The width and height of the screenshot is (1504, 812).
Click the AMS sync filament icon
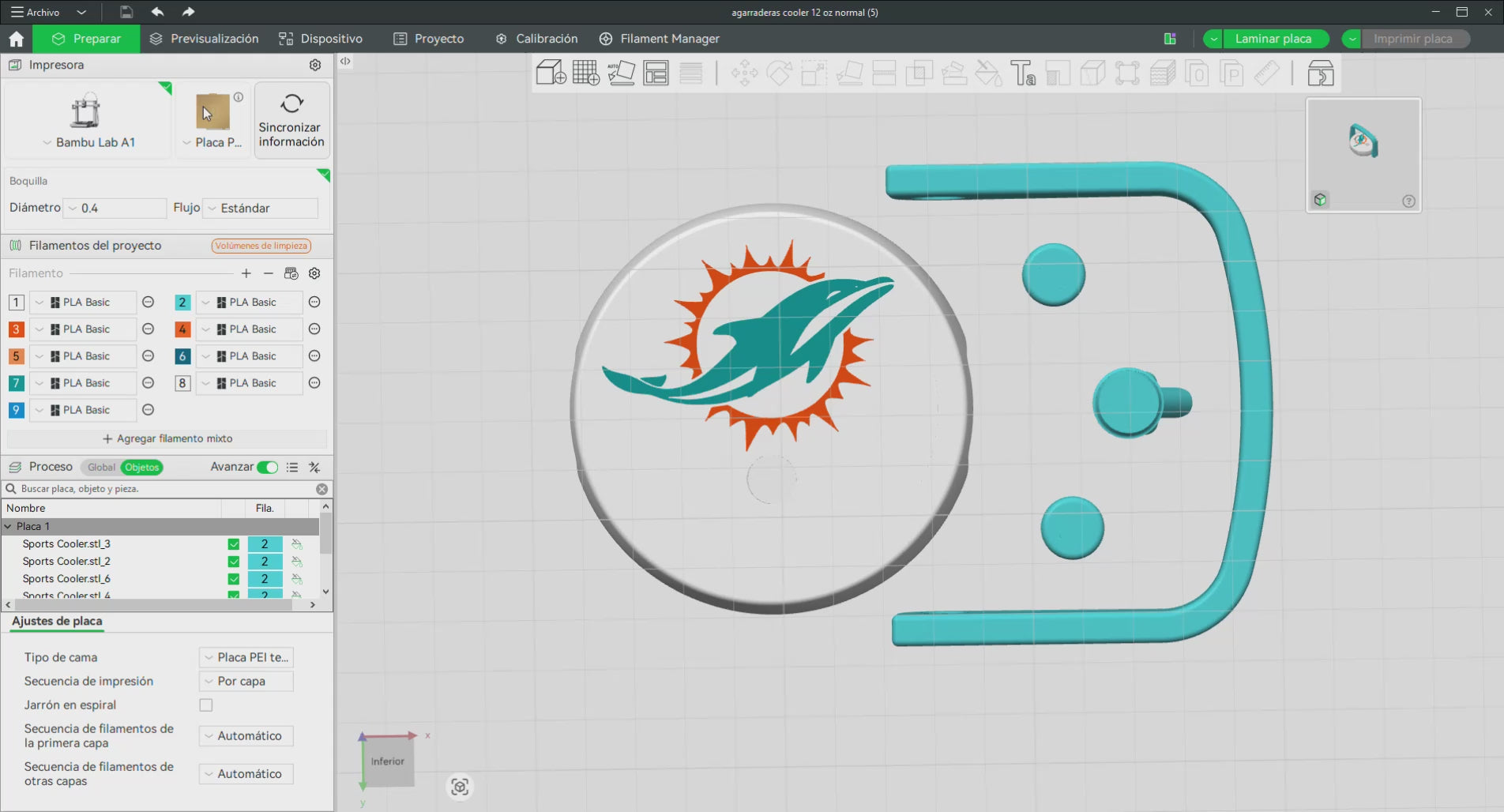(x=291, y=273)
